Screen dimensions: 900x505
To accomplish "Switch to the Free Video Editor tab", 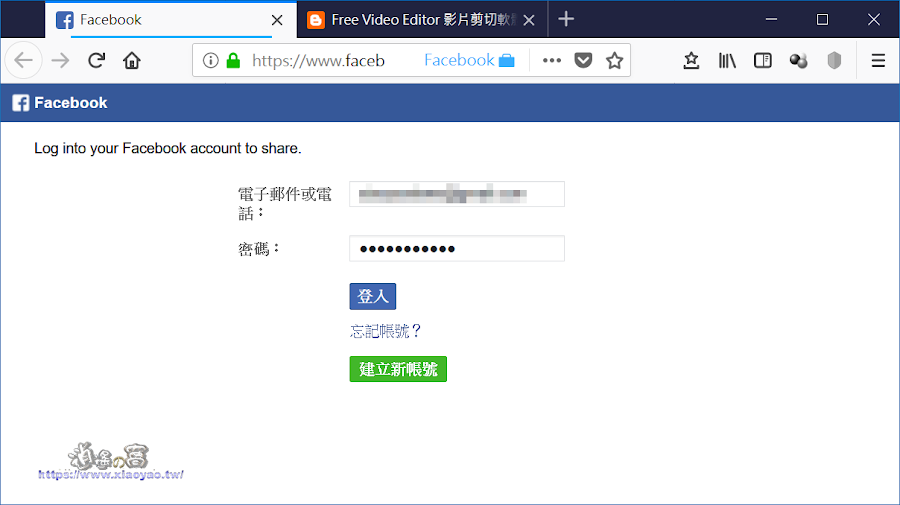I will (x=422, y=20).
